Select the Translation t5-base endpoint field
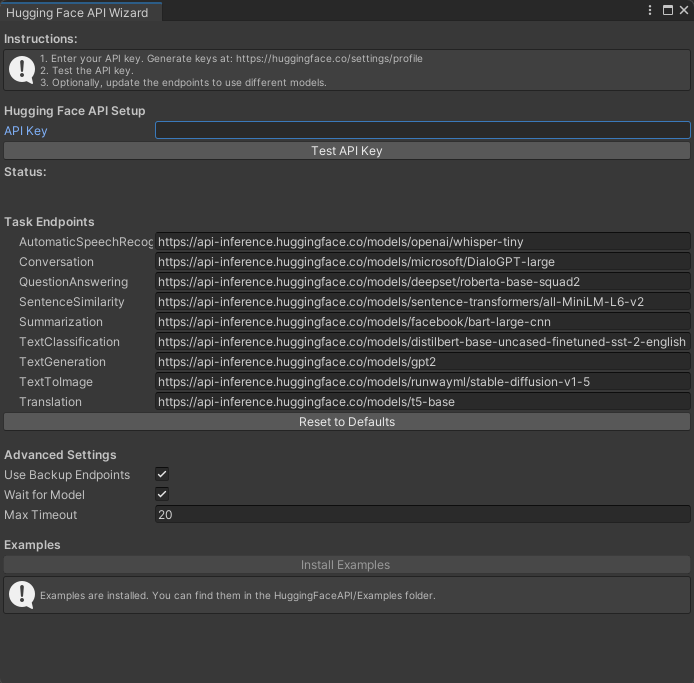 point(422,402)
